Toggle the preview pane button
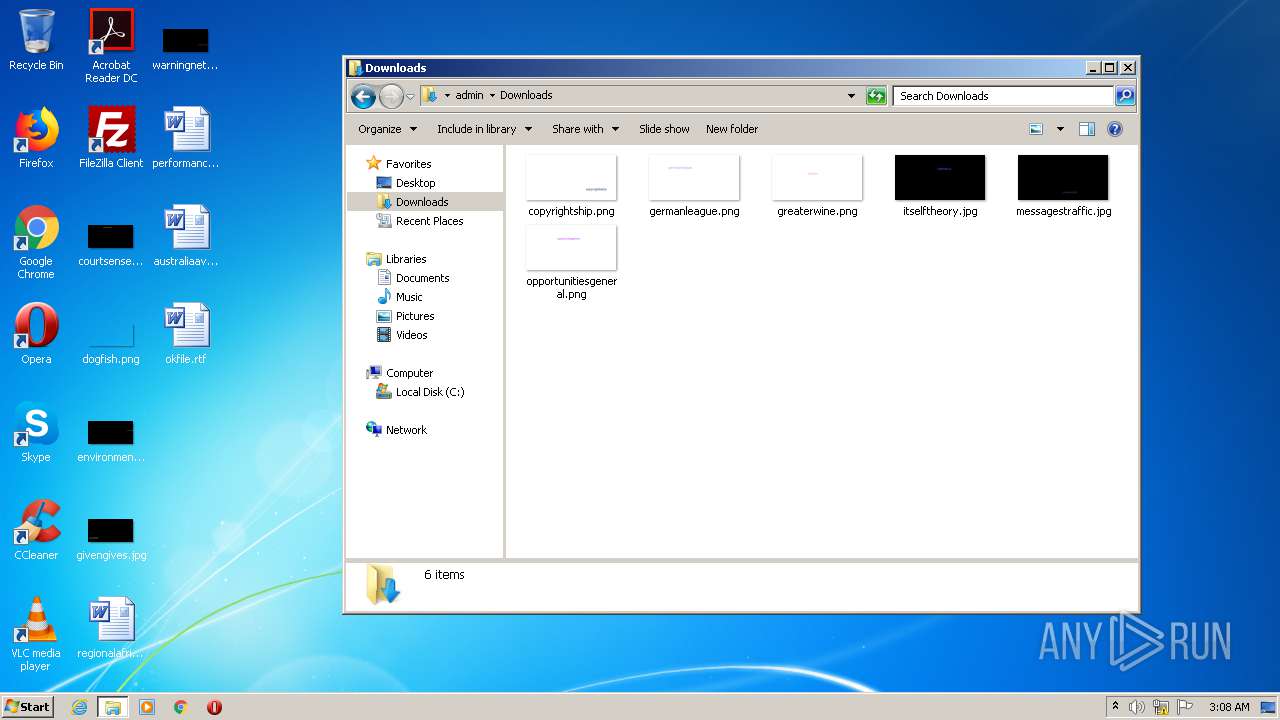Viewport: 1280px width, 720px height. [x=1087, y=129]
